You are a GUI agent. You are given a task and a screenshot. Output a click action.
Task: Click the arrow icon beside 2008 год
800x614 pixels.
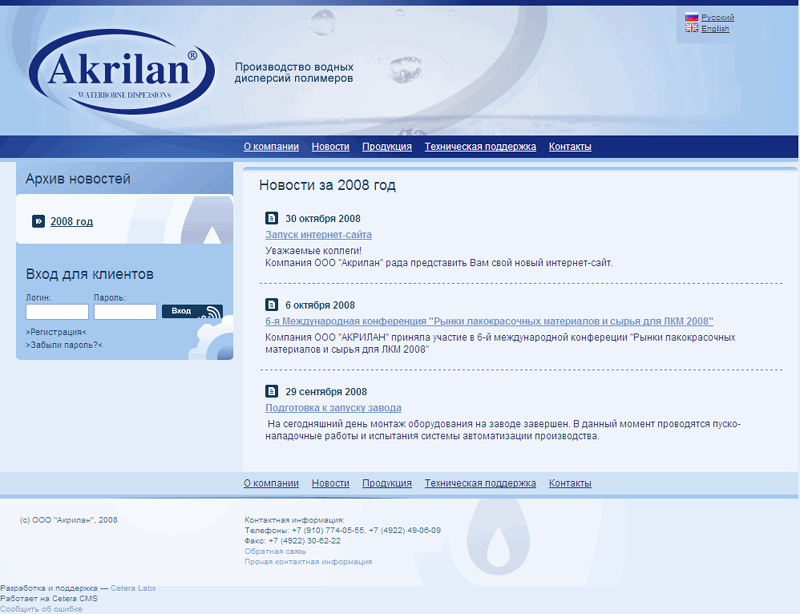pyautogui.click(x=38, y=221)
